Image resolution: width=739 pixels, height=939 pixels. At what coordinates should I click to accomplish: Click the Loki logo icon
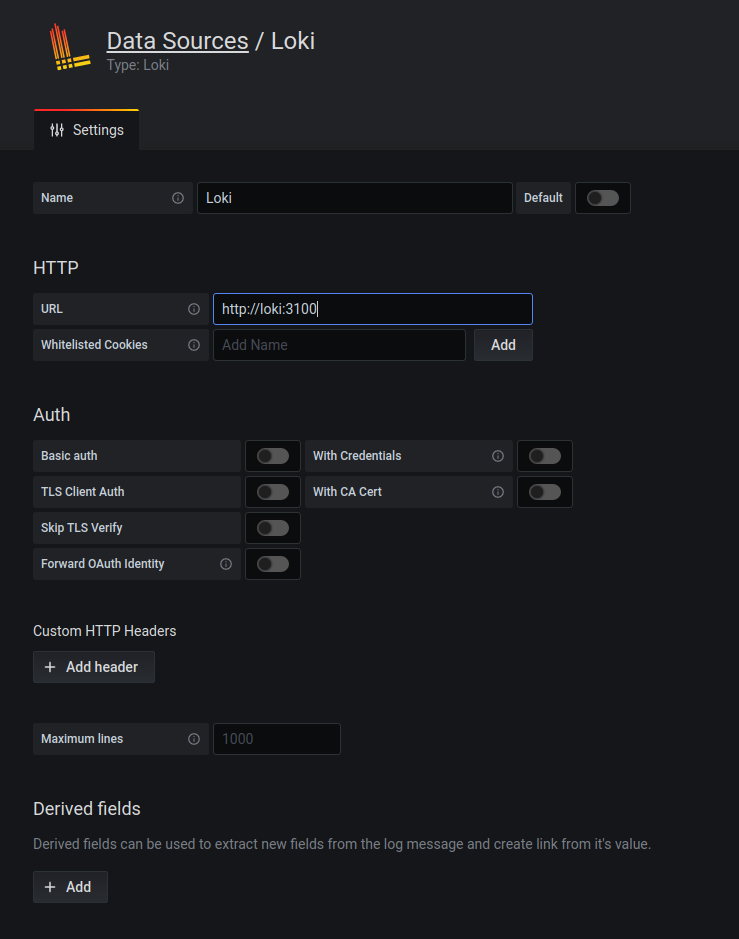click(69, 47)
